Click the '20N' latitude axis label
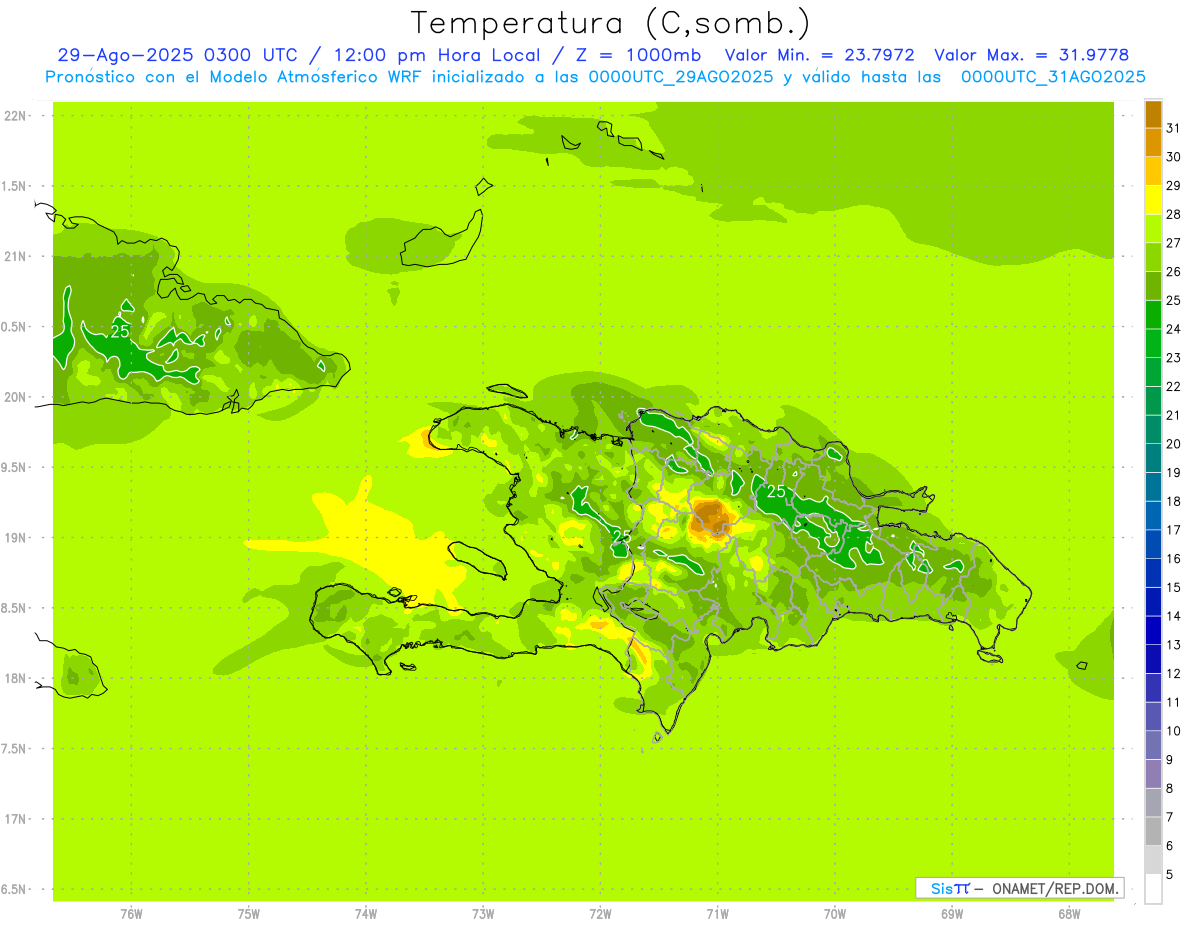Viewport: 1200px width, 927px height. 16,397
